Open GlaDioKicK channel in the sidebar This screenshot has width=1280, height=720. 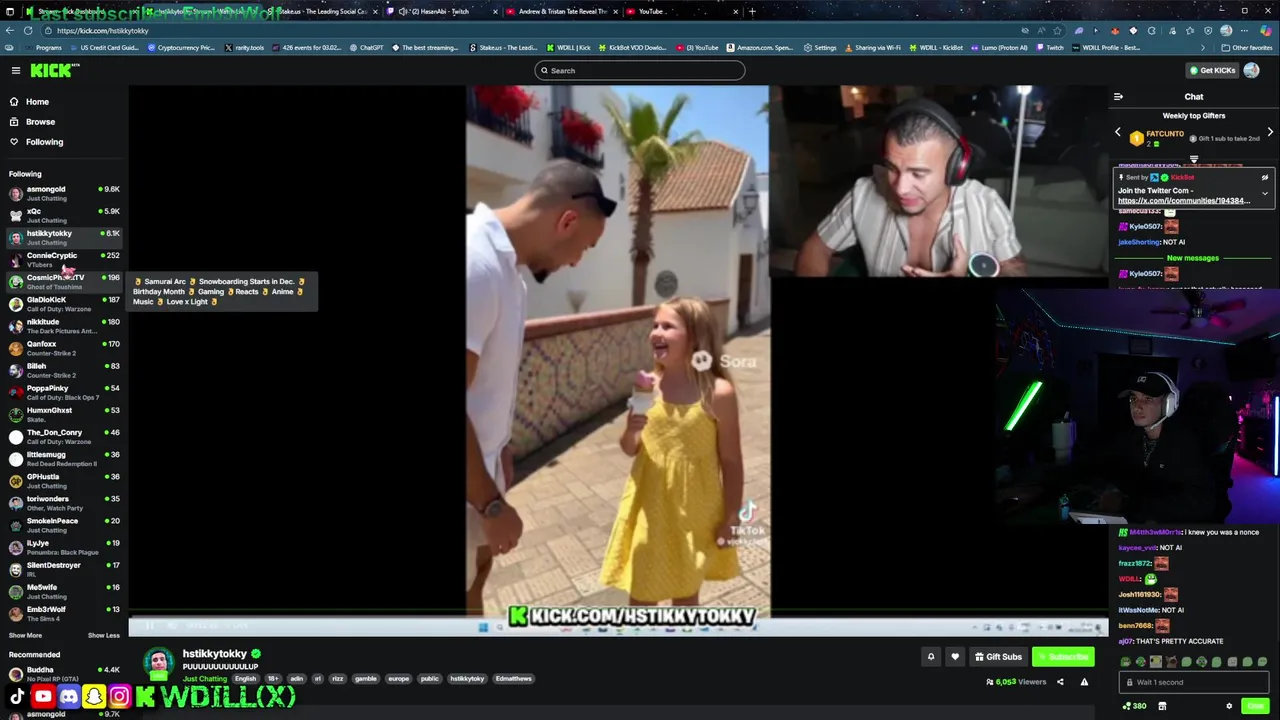click(x=64, y=303)
